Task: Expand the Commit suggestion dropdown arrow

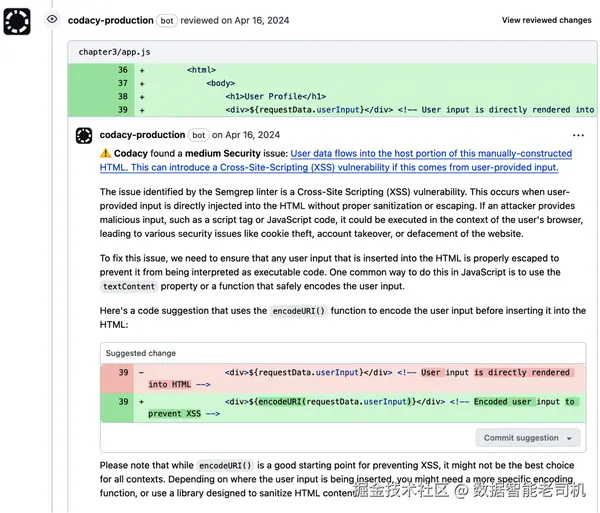Action: pyautogui.click(x=569, y=438)
